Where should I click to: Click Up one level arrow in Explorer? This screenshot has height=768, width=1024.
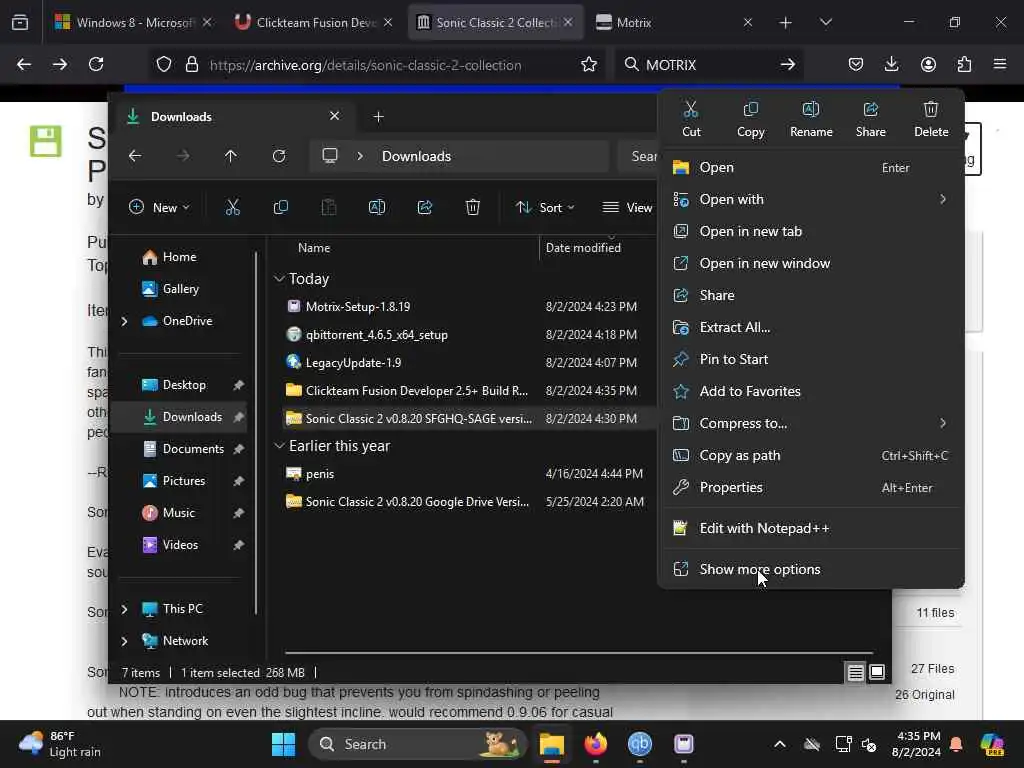coord(231,156)
